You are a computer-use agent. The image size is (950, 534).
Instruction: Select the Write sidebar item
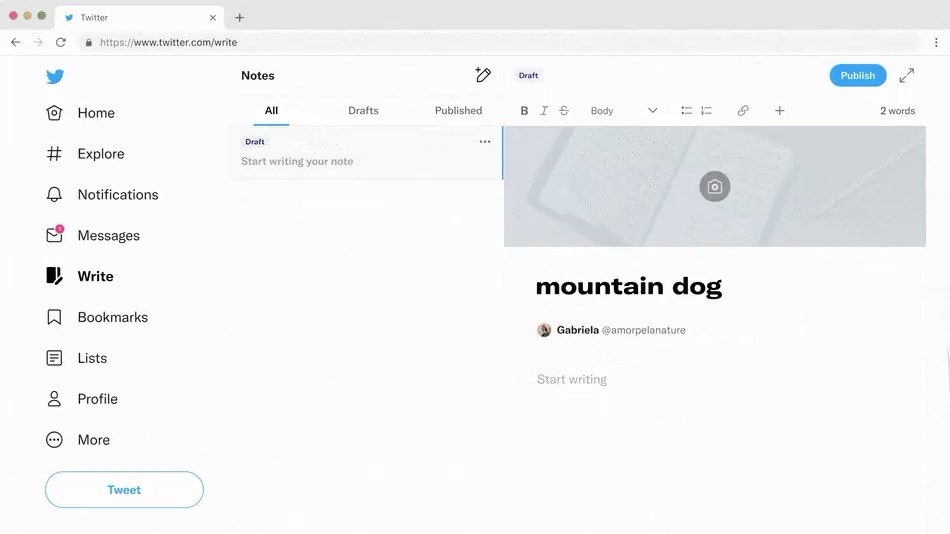pyautogui.click(x=80, y=276)
